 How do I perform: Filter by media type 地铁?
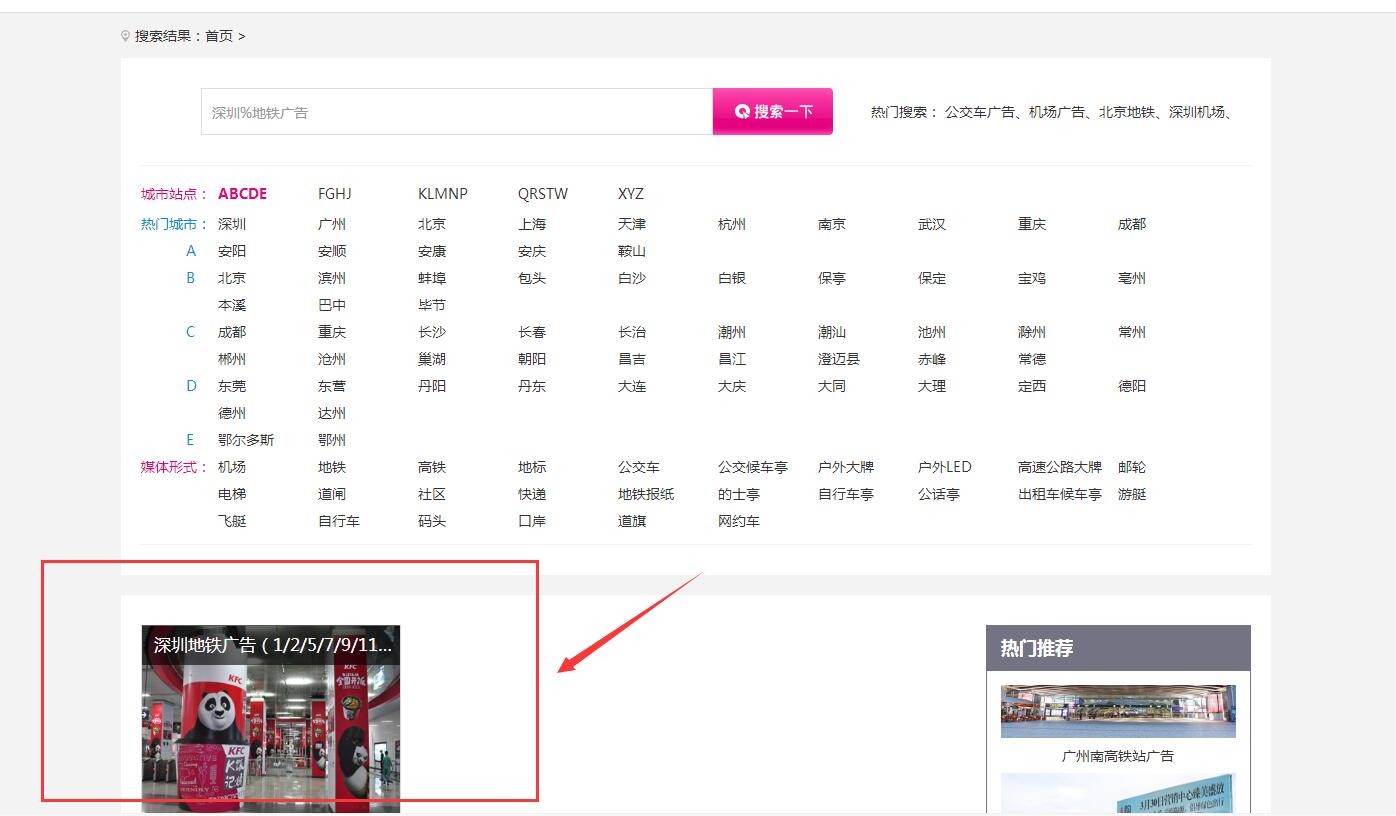pyautogui.click(x=332, y=467)
